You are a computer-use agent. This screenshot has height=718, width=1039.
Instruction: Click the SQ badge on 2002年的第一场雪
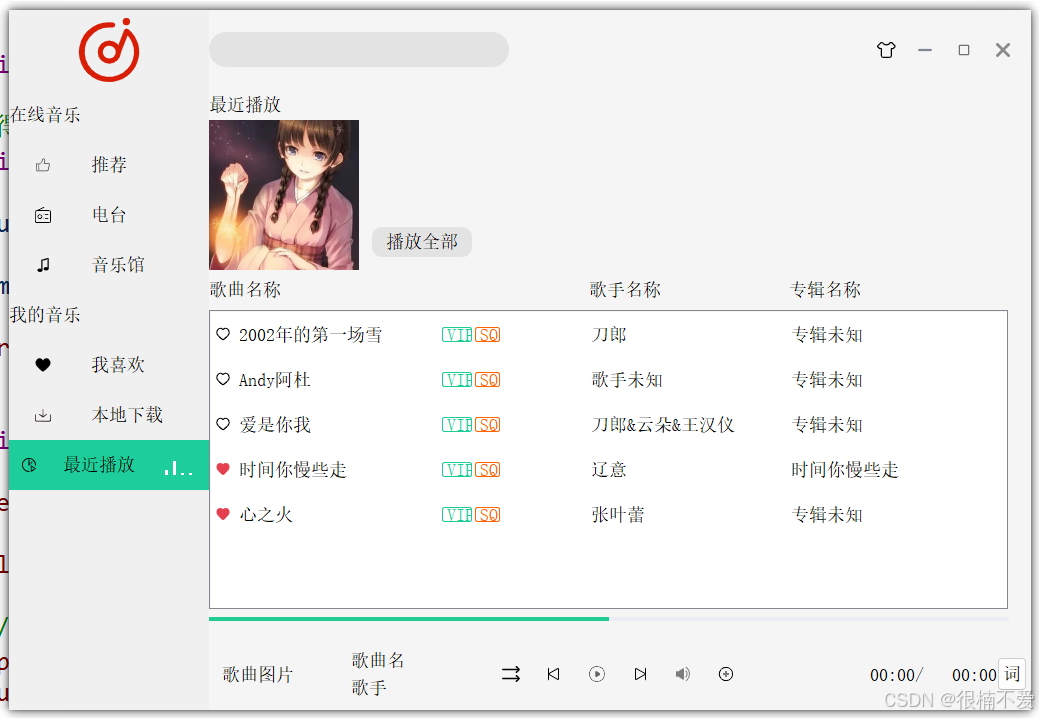click(x=488, y=335)
